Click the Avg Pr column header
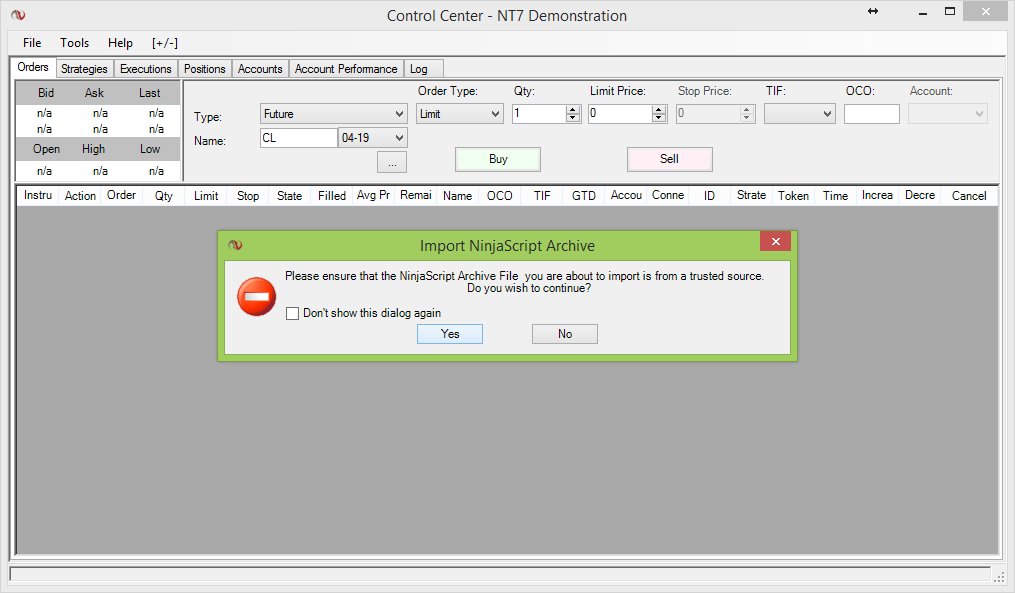Viewport: 1015px width, 593px height. (374, 196)
